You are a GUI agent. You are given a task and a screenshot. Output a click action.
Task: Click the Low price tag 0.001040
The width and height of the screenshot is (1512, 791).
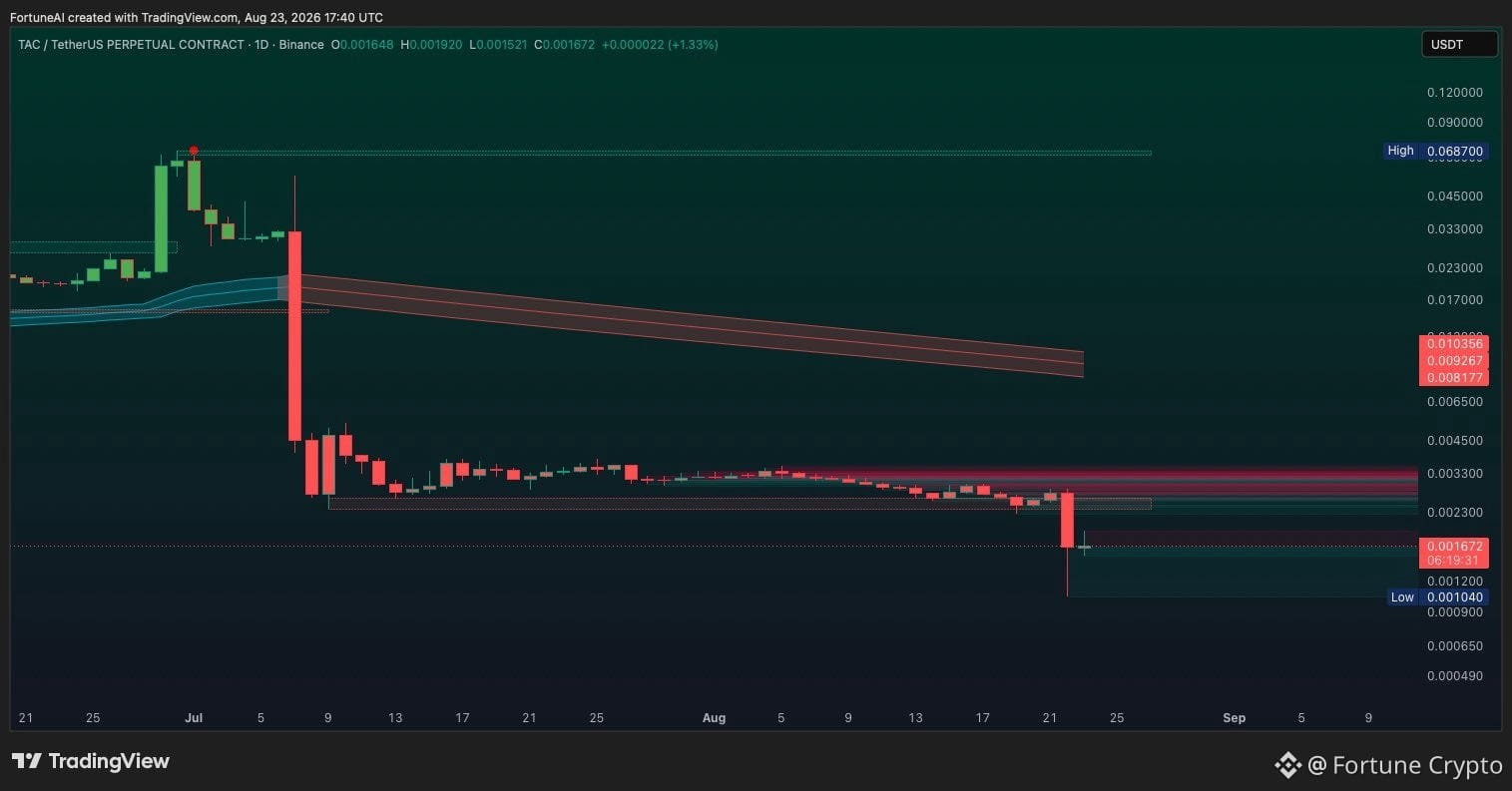[x=1455, y=597]
